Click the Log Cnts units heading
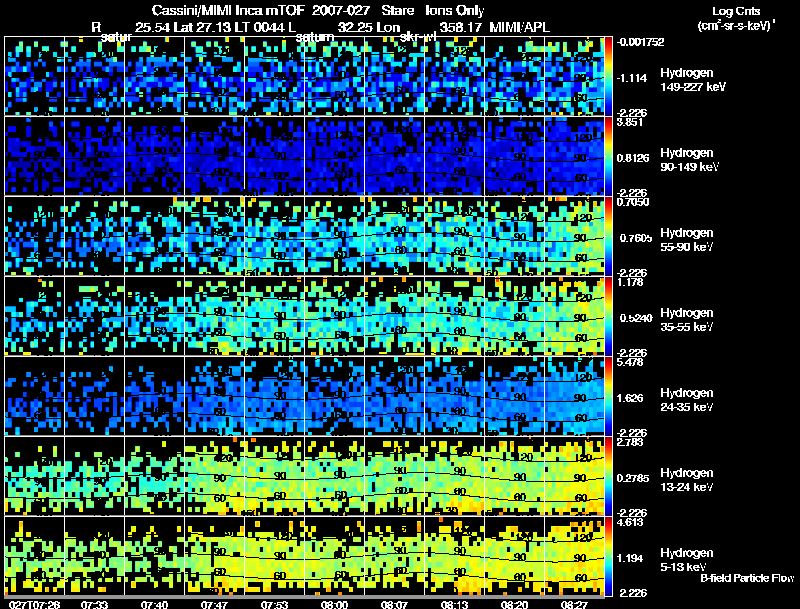Image resolution: width=800 pixels, height=609 pixels. click(736, 11)
